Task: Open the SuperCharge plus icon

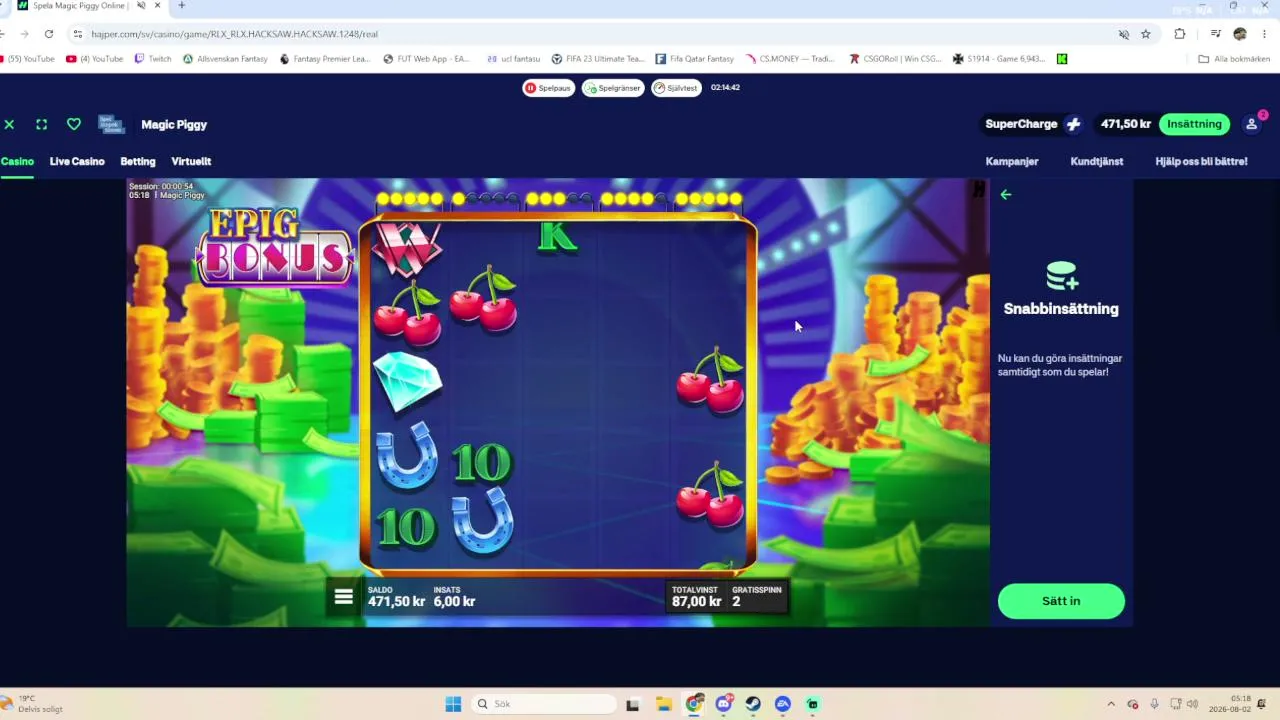Action: point(1073,124)
